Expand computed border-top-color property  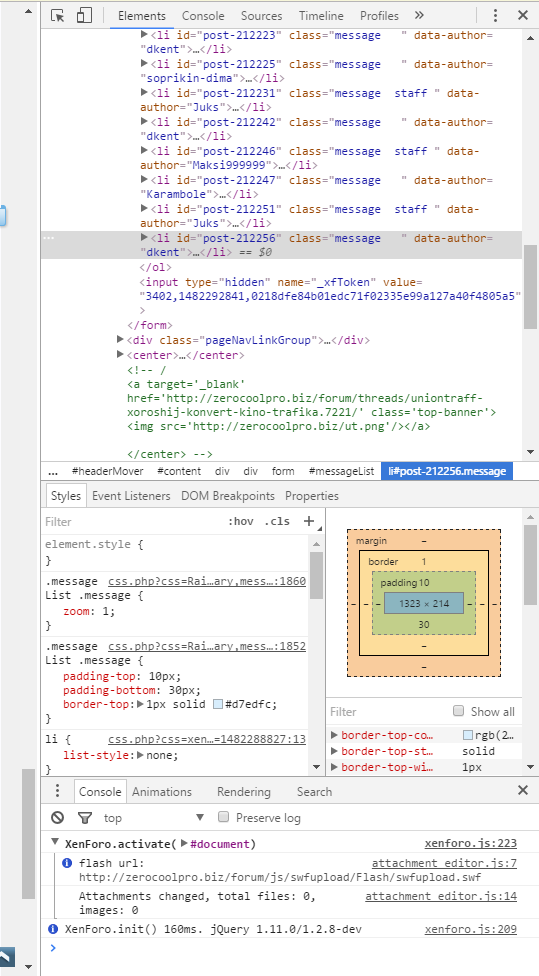click(x=334, y=735)
